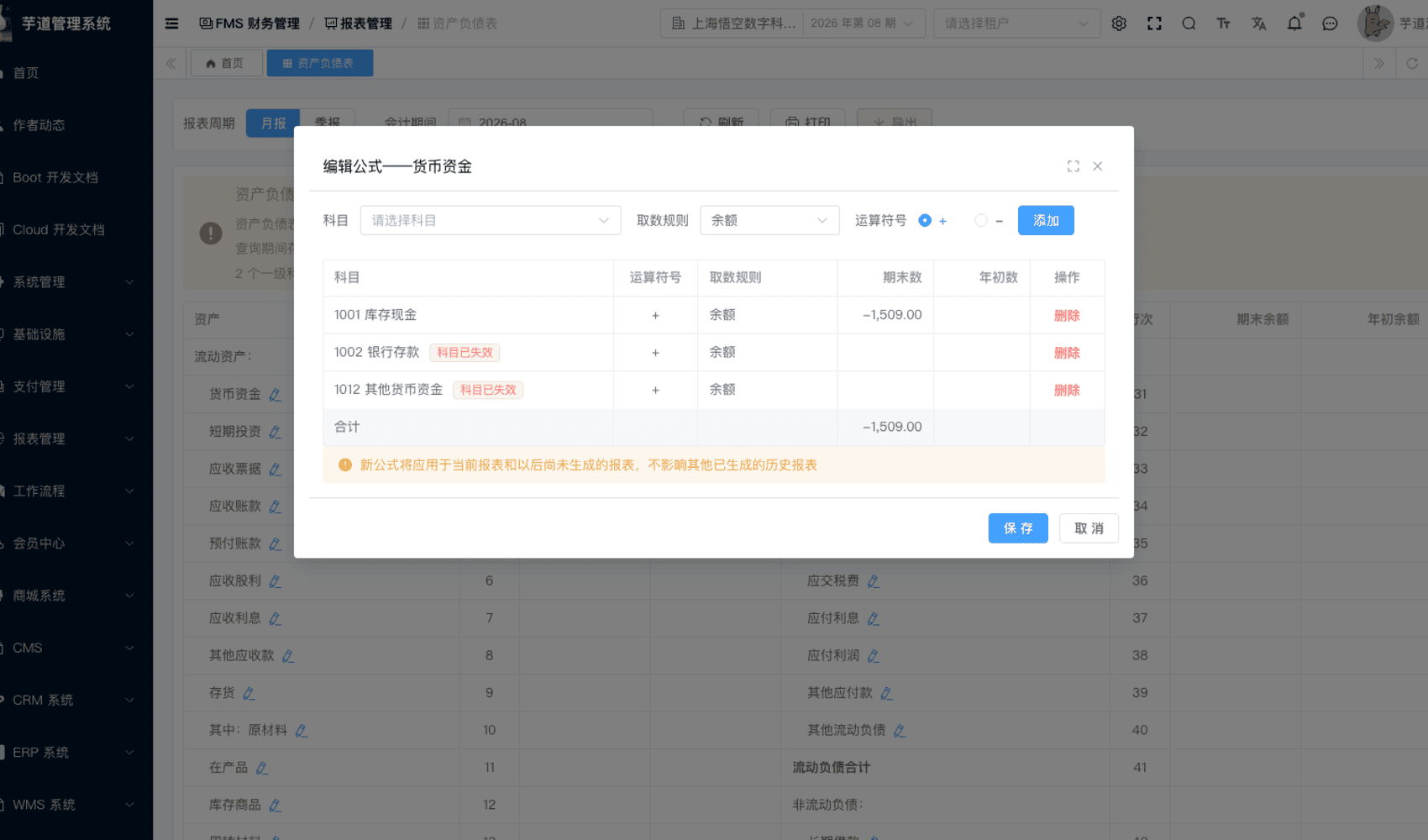
Task: Edit formula pencil icon beside 其他应收款
Action: pyautogui.click(x=288, y=656)
